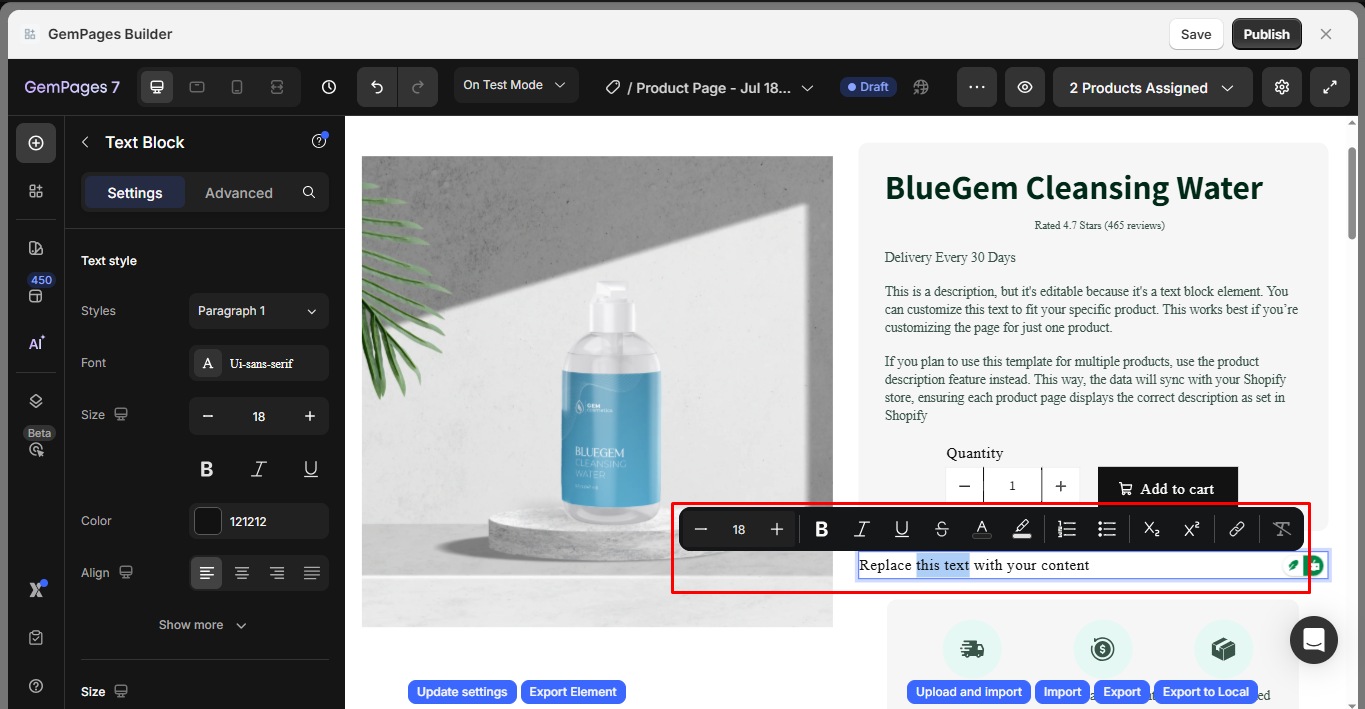The image size is (1365, 709).
Task: Click superscript icon in floating toolbar
Action: [1191, 529]
